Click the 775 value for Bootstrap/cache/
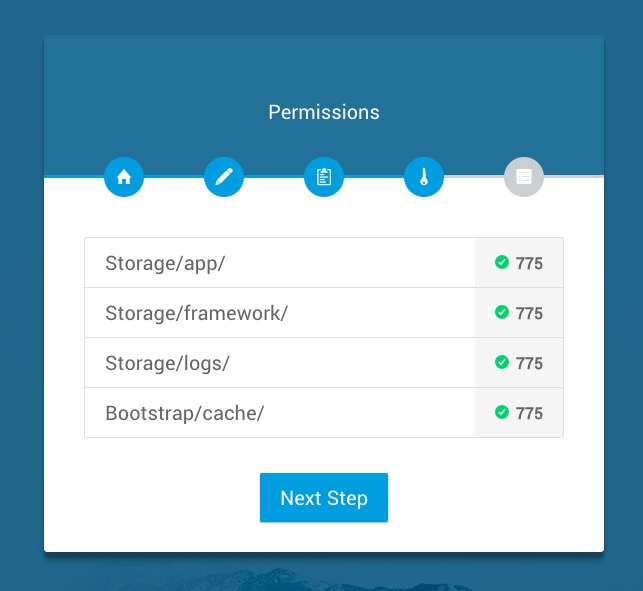 (529, 414)
